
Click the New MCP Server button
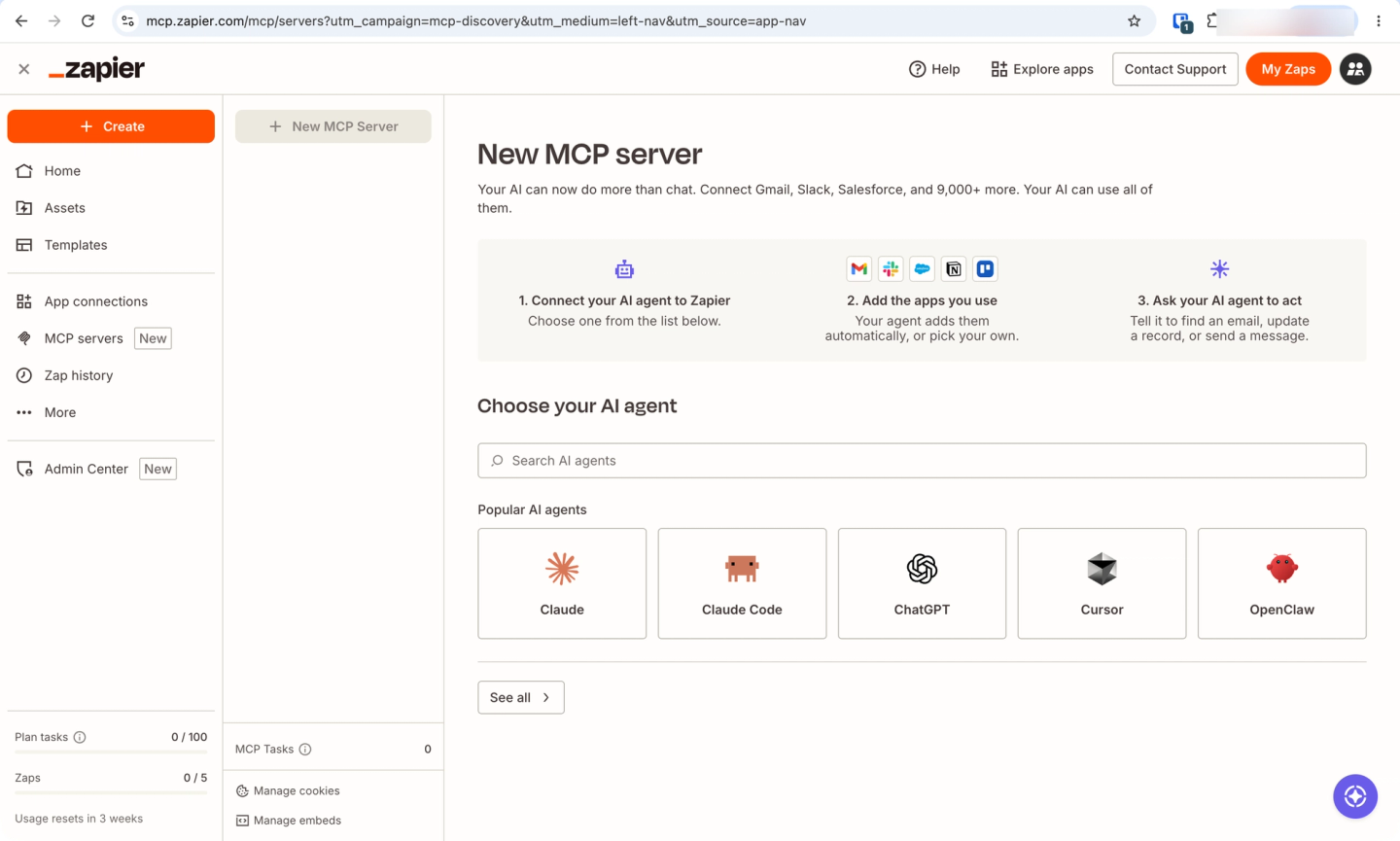click(333, 126)
